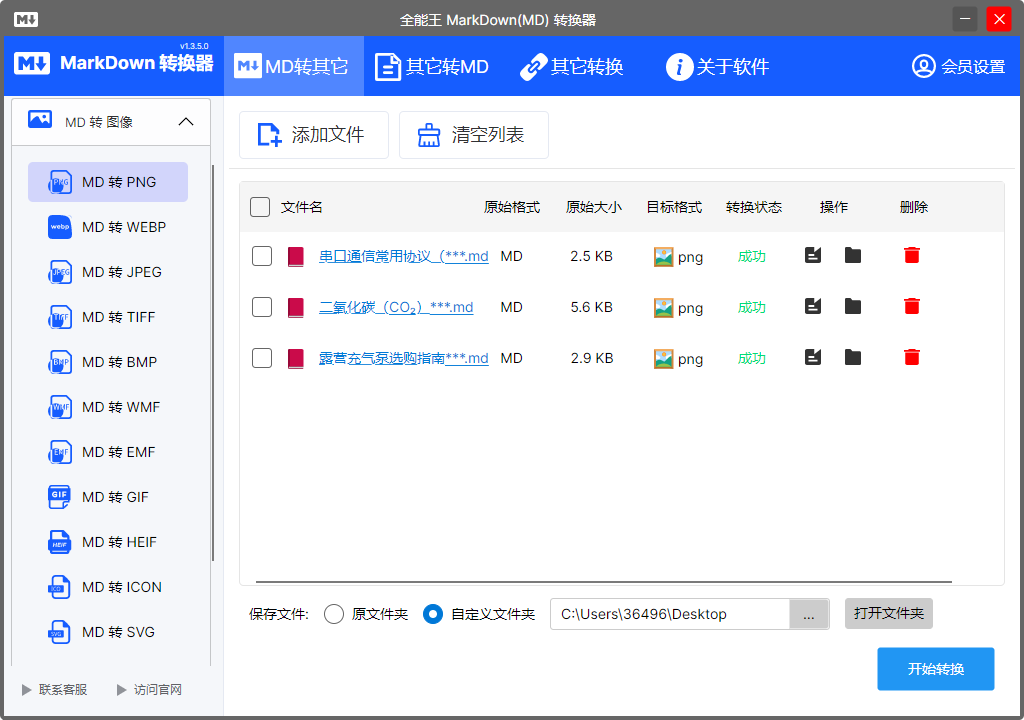Click 打开文件夹 button
Viewport: 1024px width, 720px height.
[888, 614]
